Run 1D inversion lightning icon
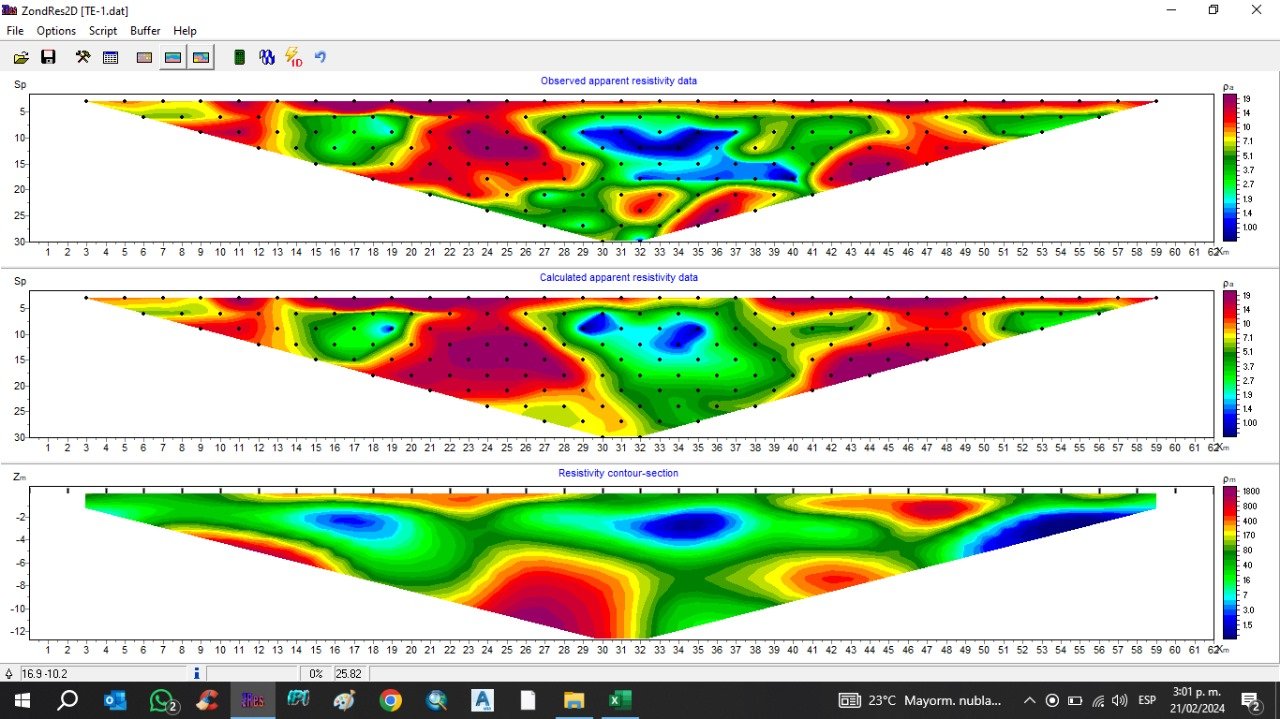Screen dimensions: 1280x719 [294, 58]
